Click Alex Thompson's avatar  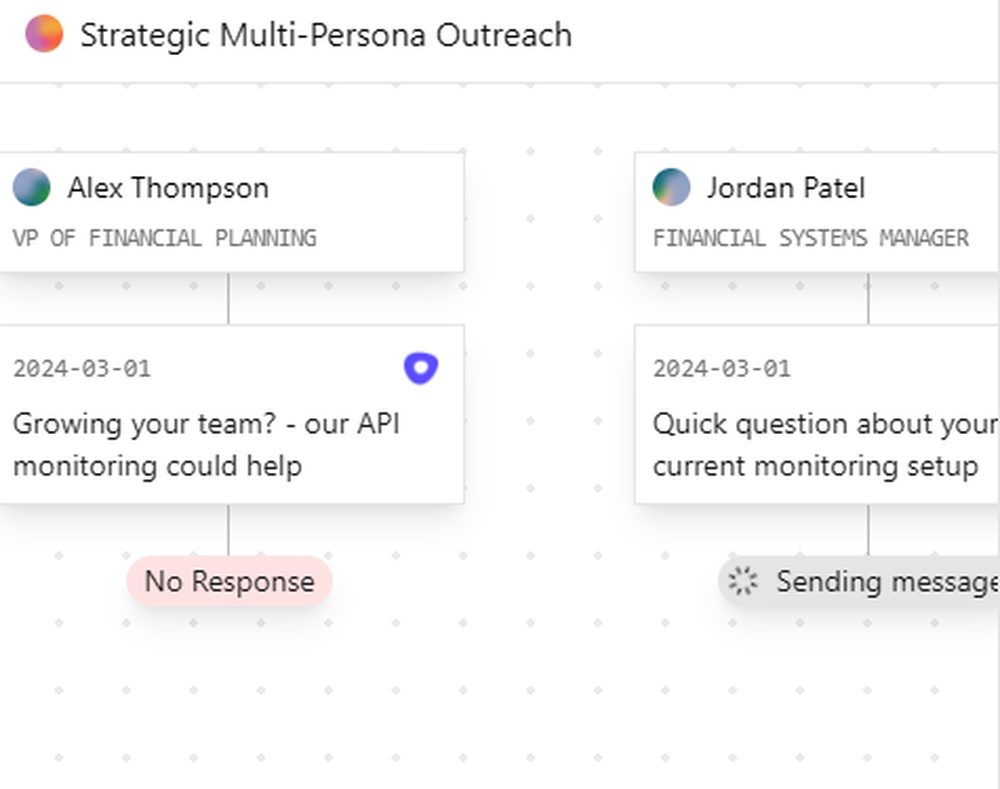[x=31, y=187]
